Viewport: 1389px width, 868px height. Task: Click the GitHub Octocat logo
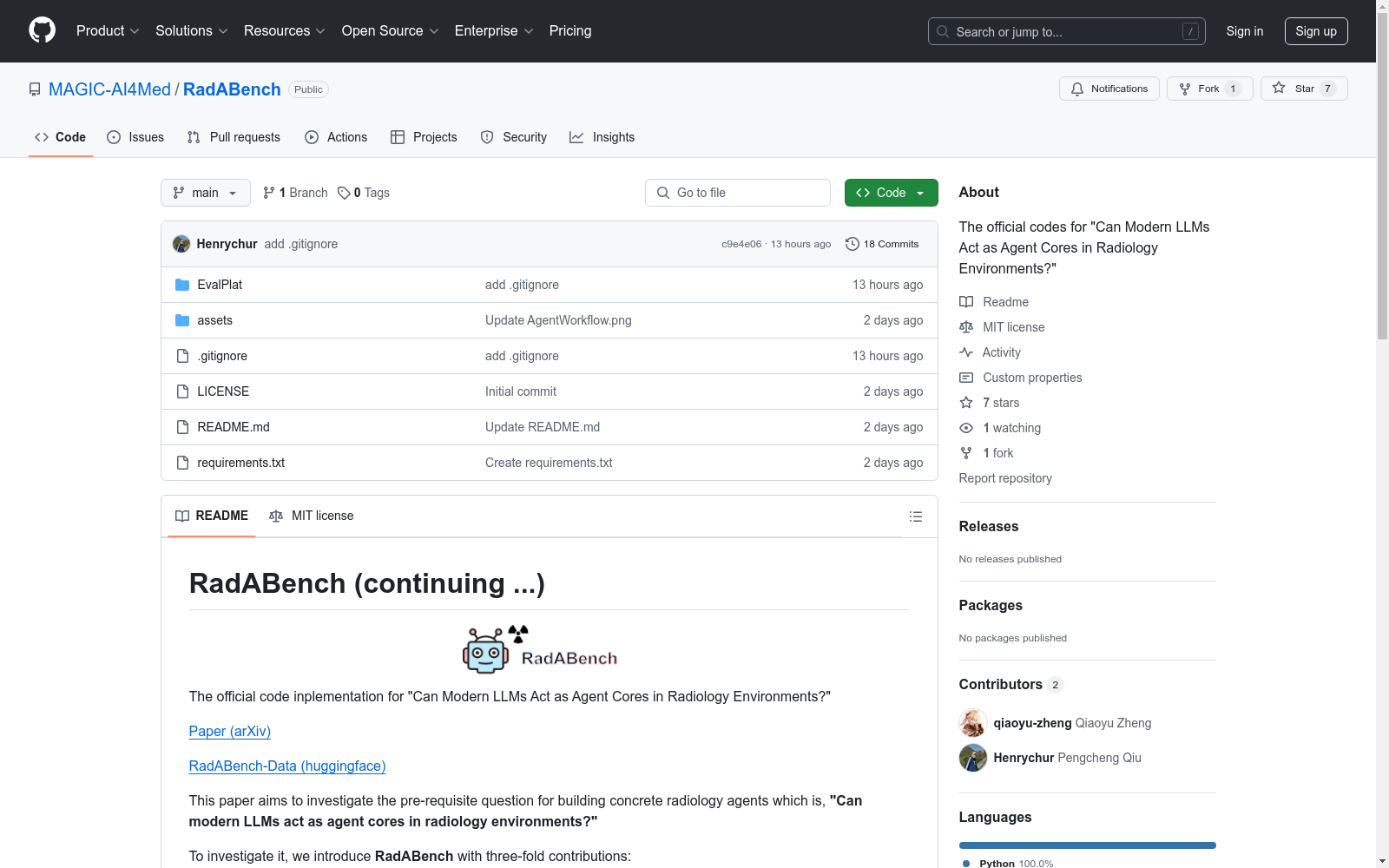click(42, 30)
